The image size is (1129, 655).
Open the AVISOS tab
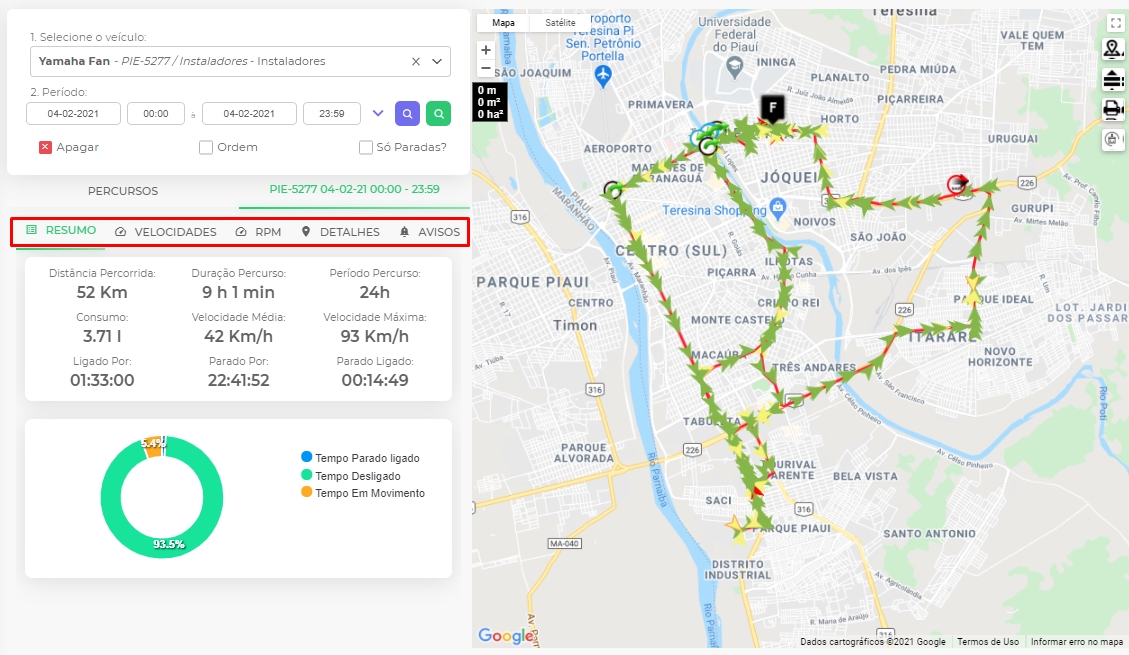430,232
